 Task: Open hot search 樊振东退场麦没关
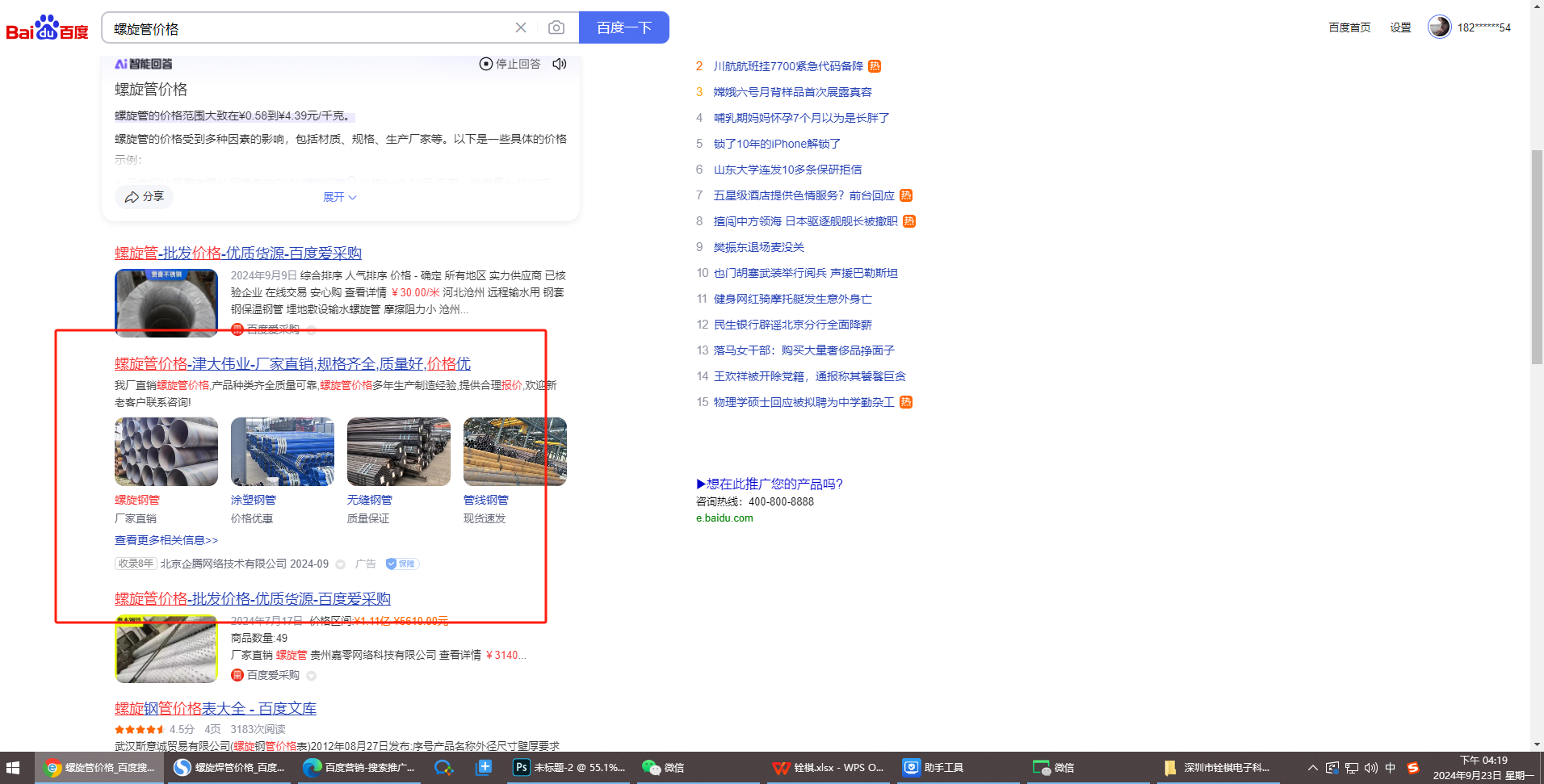(x=759, y=247)
